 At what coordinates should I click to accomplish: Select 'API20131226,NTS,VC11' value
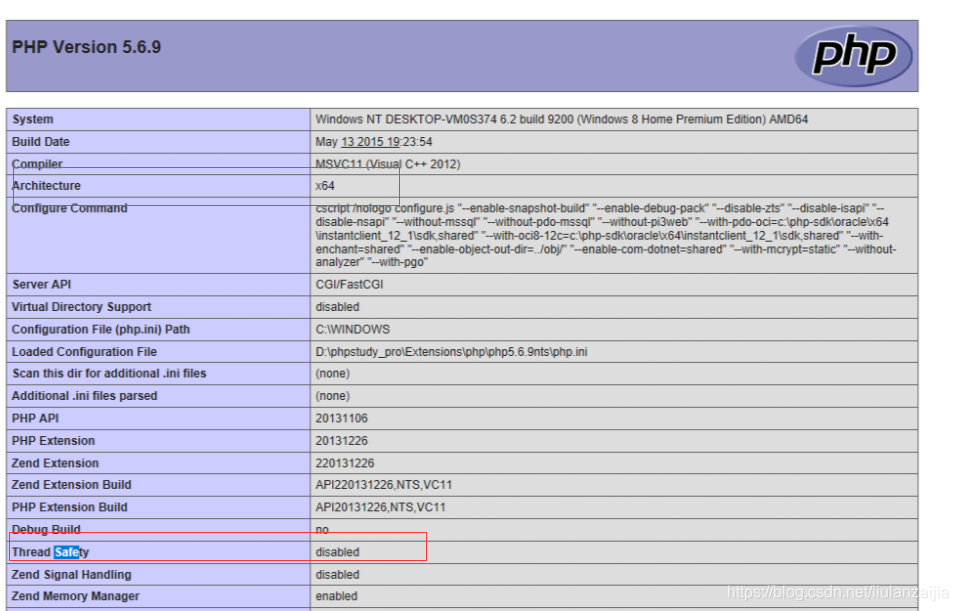tap(380, 508)
